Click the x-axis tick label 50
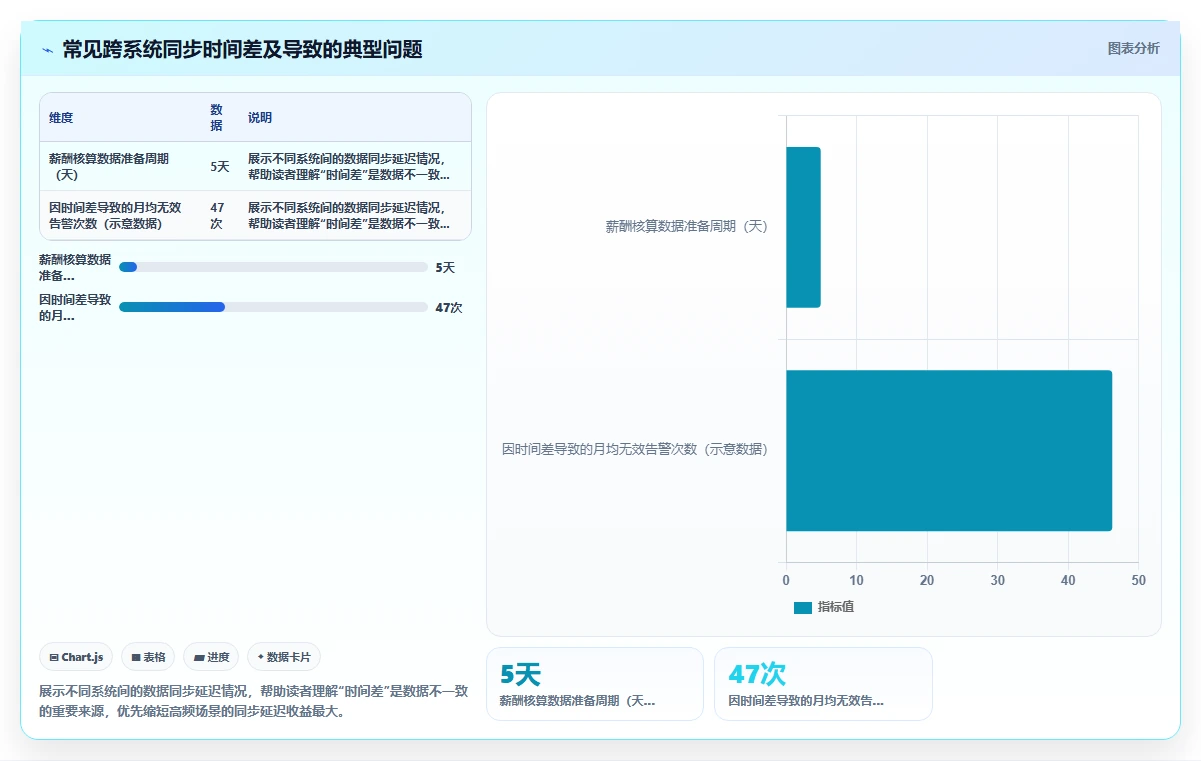Viewport: 1201px width, 761px height. [1138, 581]
